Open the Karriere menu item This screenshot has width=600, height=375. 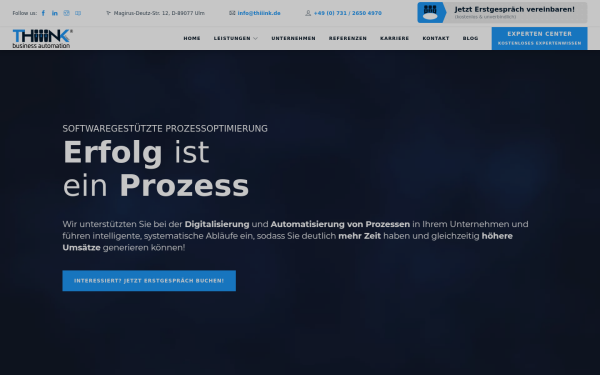pos(395,38)
